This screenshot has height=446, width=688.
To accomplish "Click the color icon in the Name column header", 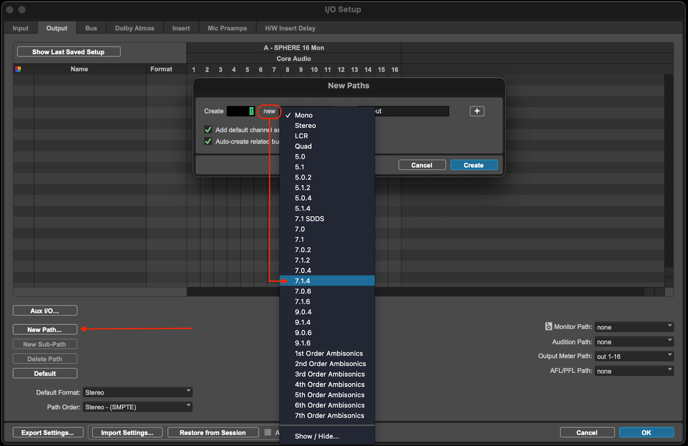I will click(18, 69).
